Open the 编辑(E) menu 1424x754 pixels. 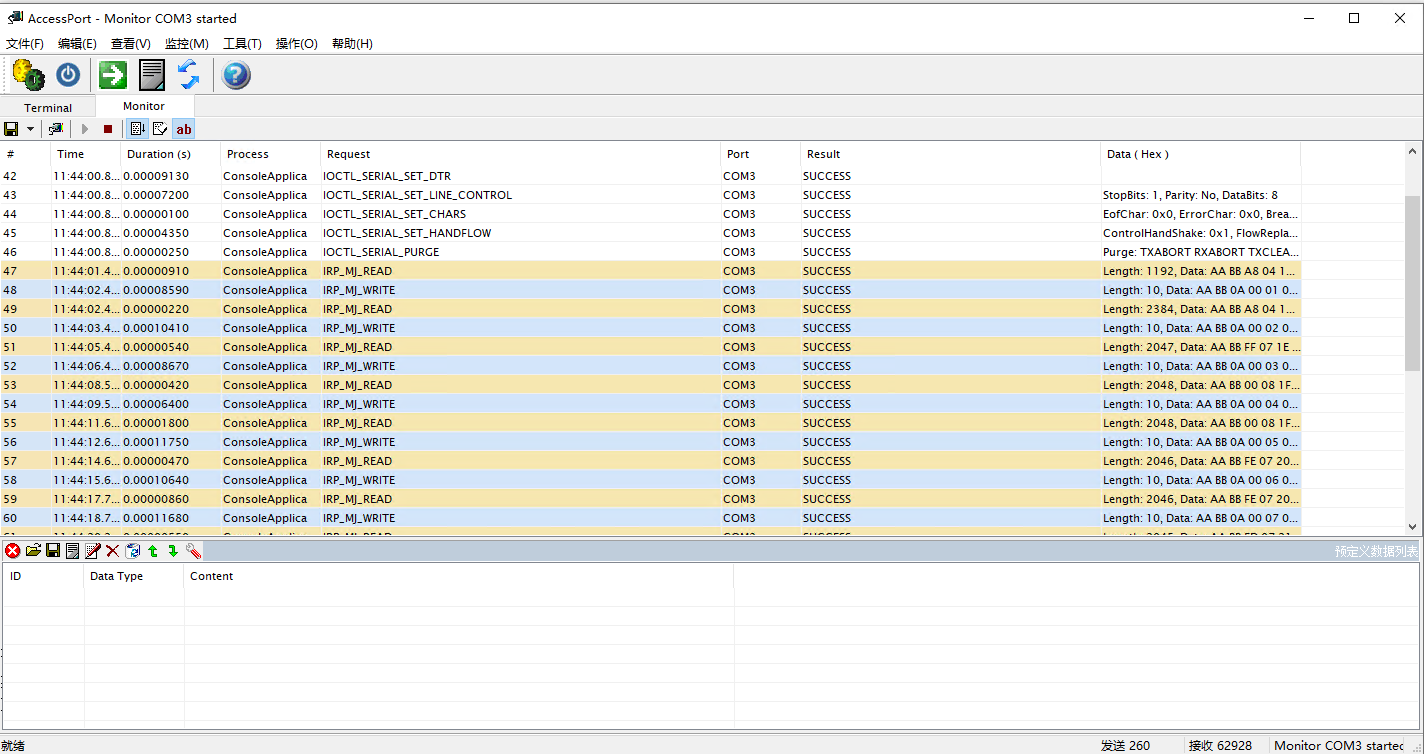pos(77,44)
